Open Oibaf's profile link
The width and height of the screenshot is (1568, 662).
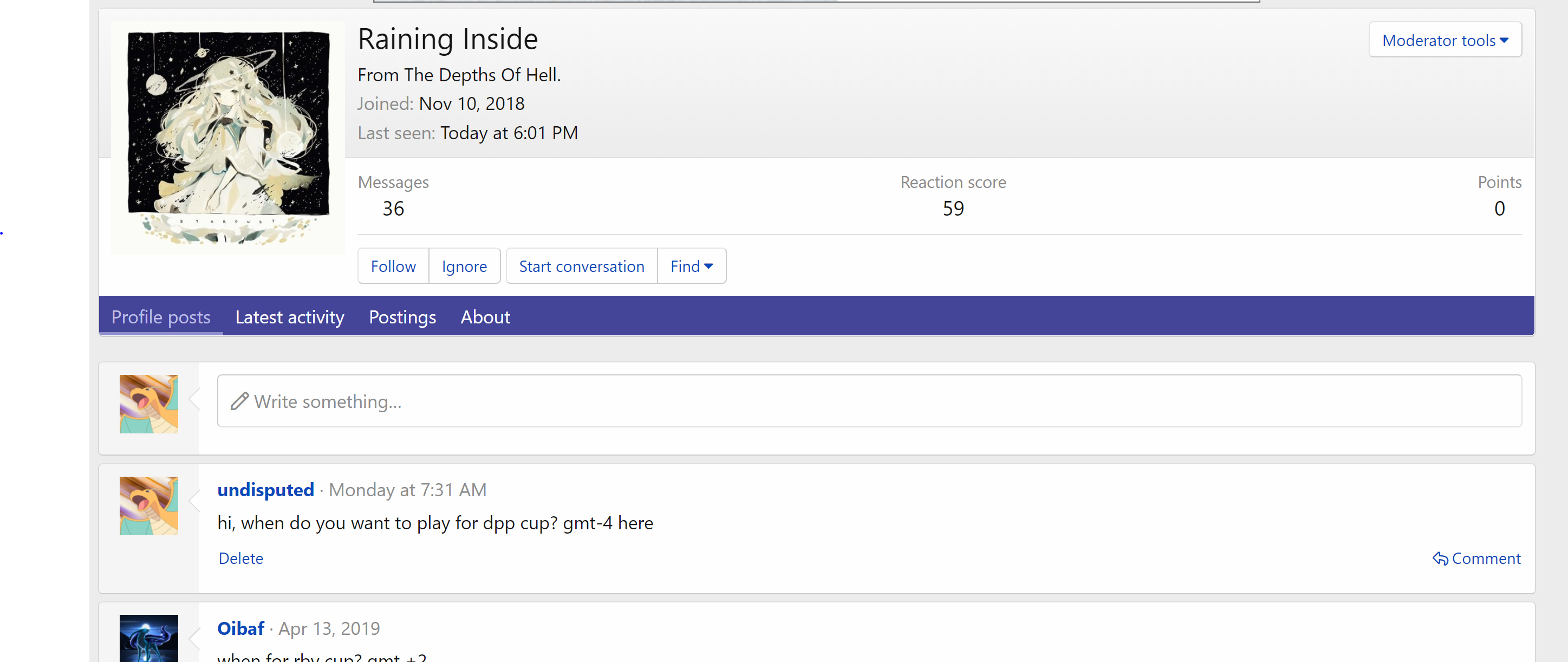coord(240,628)
